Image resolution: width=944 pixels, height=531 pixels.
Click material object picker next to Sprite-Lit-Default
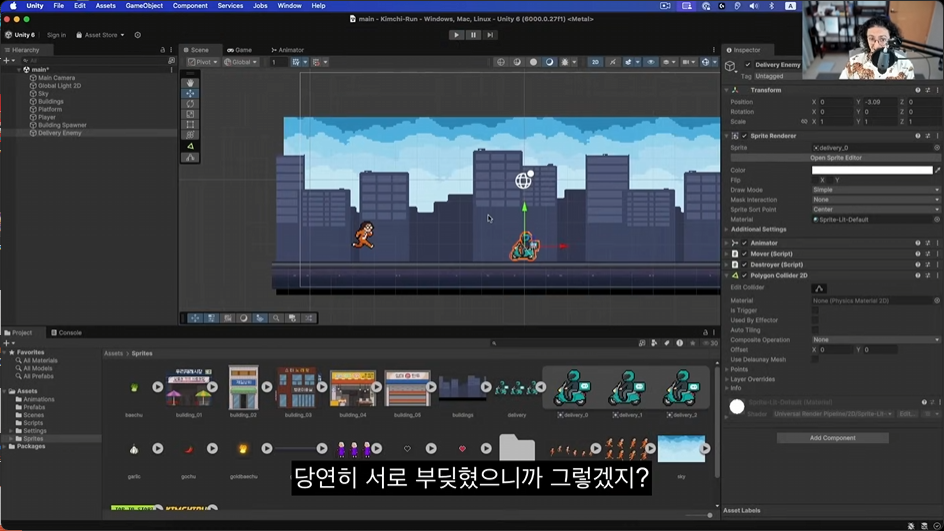[x=937, y=220]
